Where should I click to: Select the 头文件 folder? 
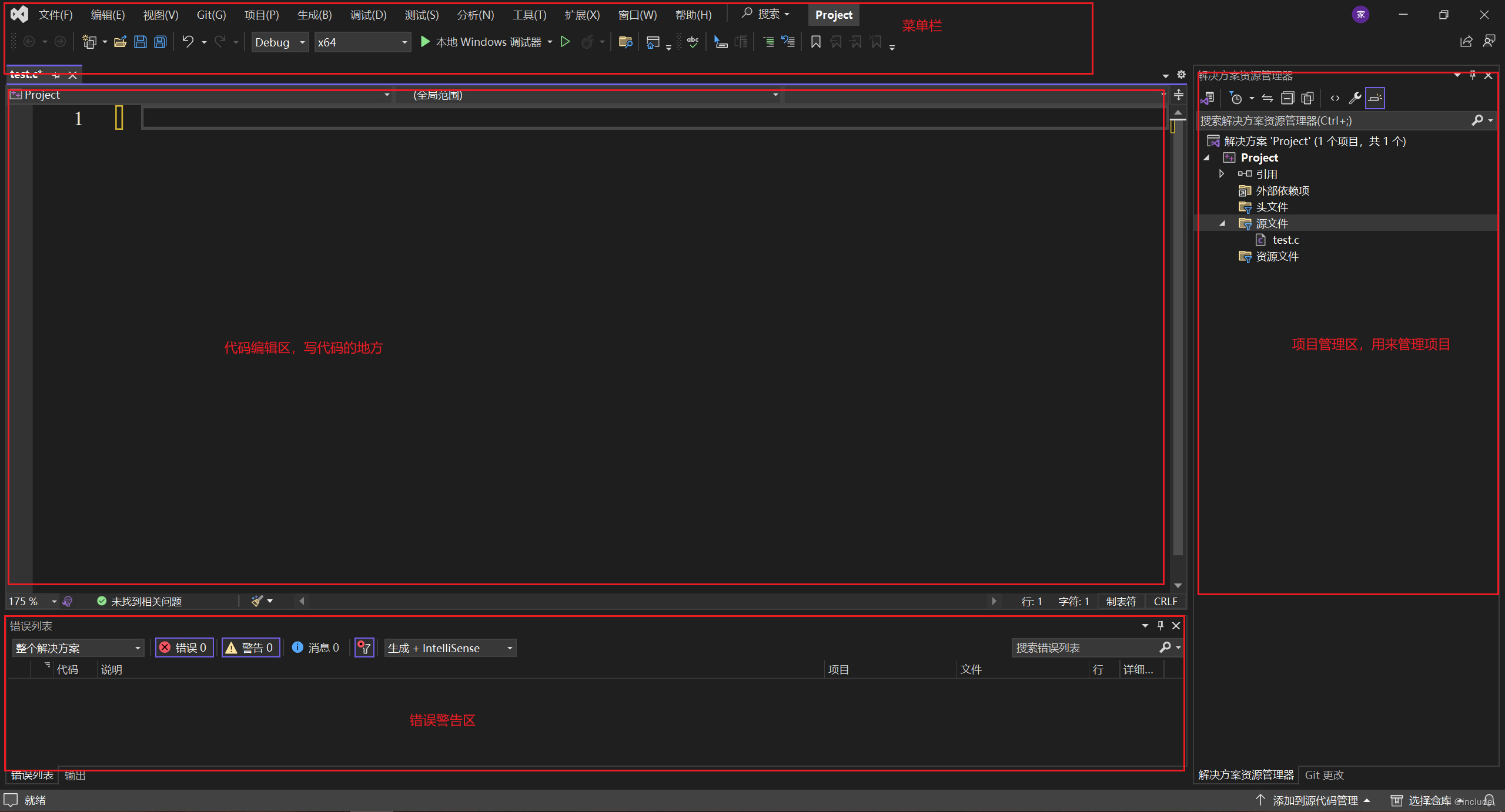click(1272, 207)
